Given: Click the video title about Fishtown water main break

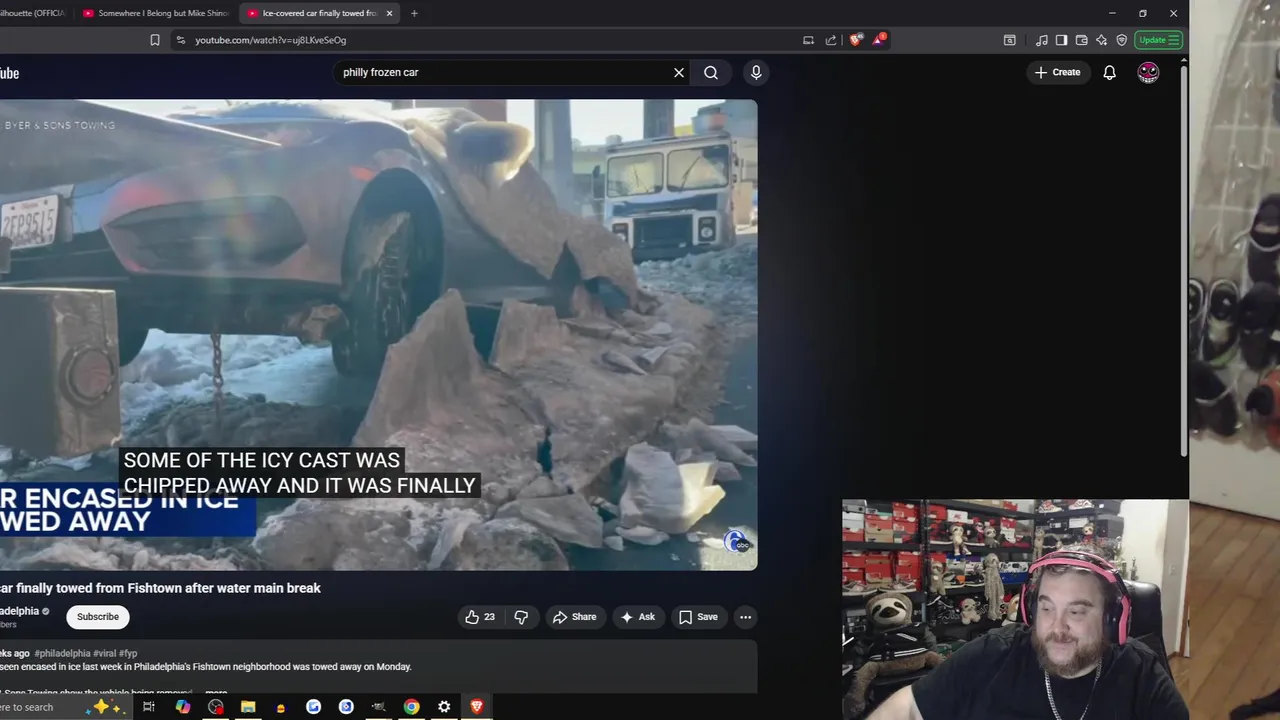Looking at the screenshot, I should pyautogui.click(x=160, y=588).
